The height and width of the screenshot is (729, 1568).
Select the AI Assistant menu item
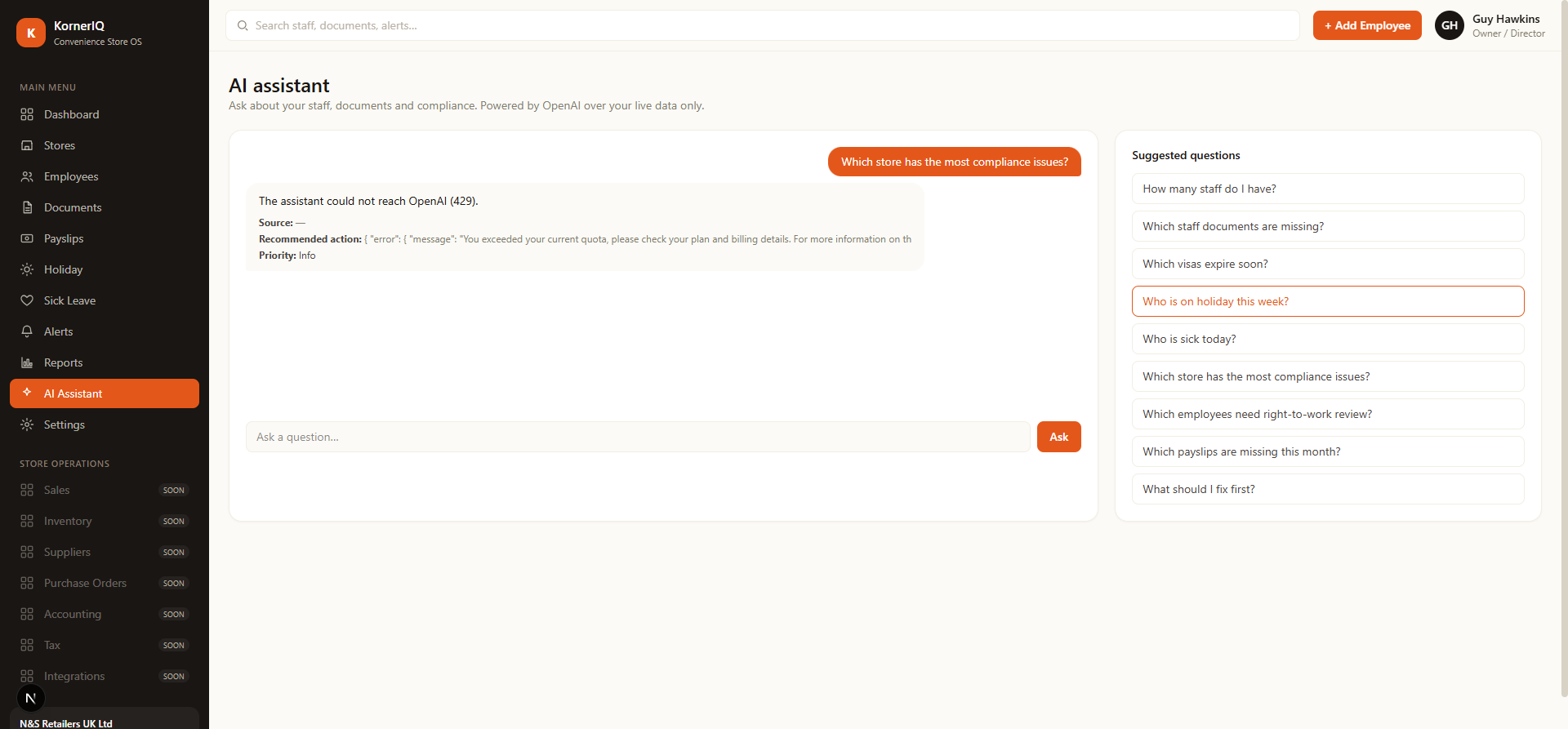tap(105, 393)
